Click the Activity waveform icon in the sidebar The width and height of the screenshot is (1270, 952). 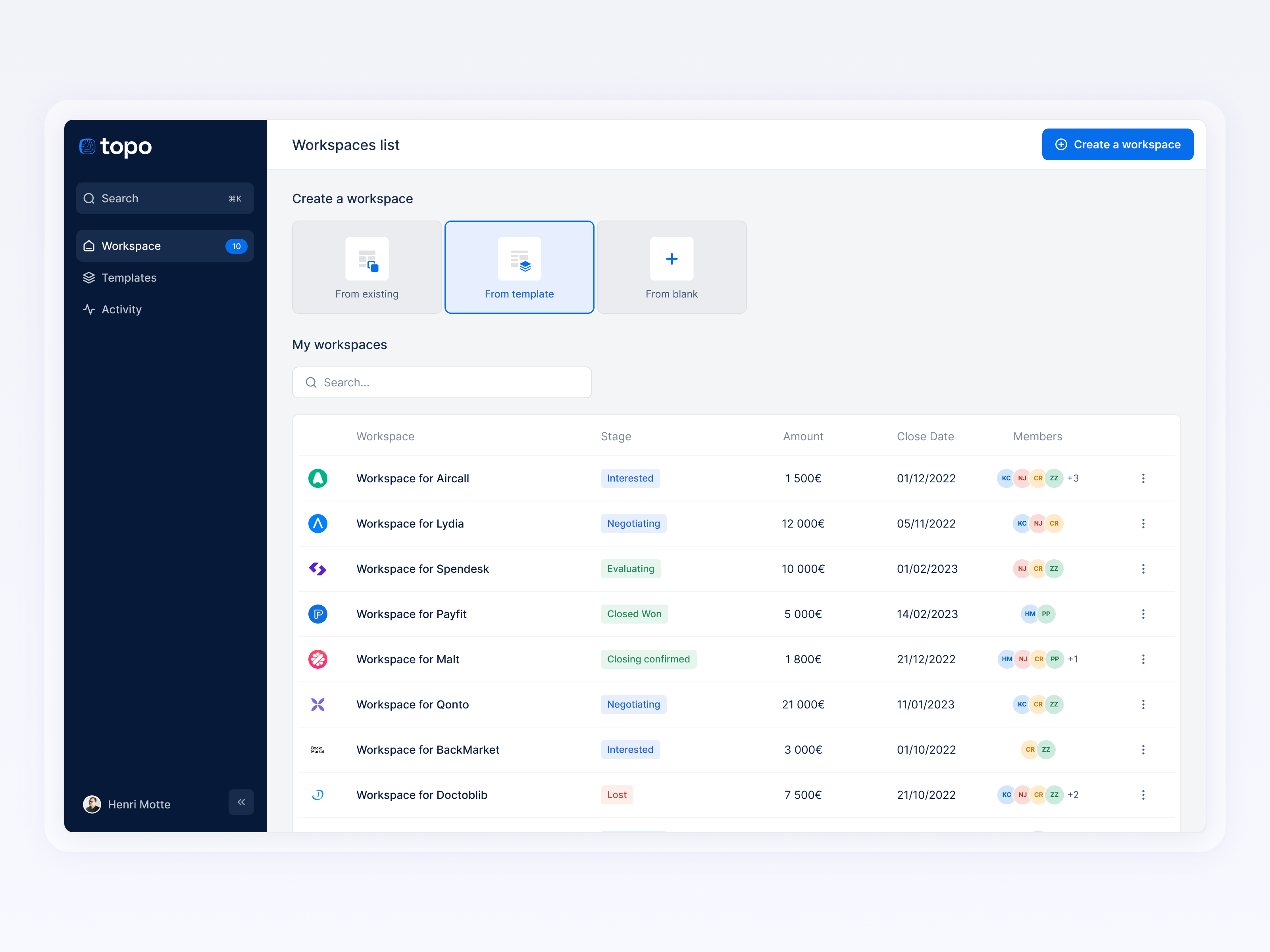89,309
